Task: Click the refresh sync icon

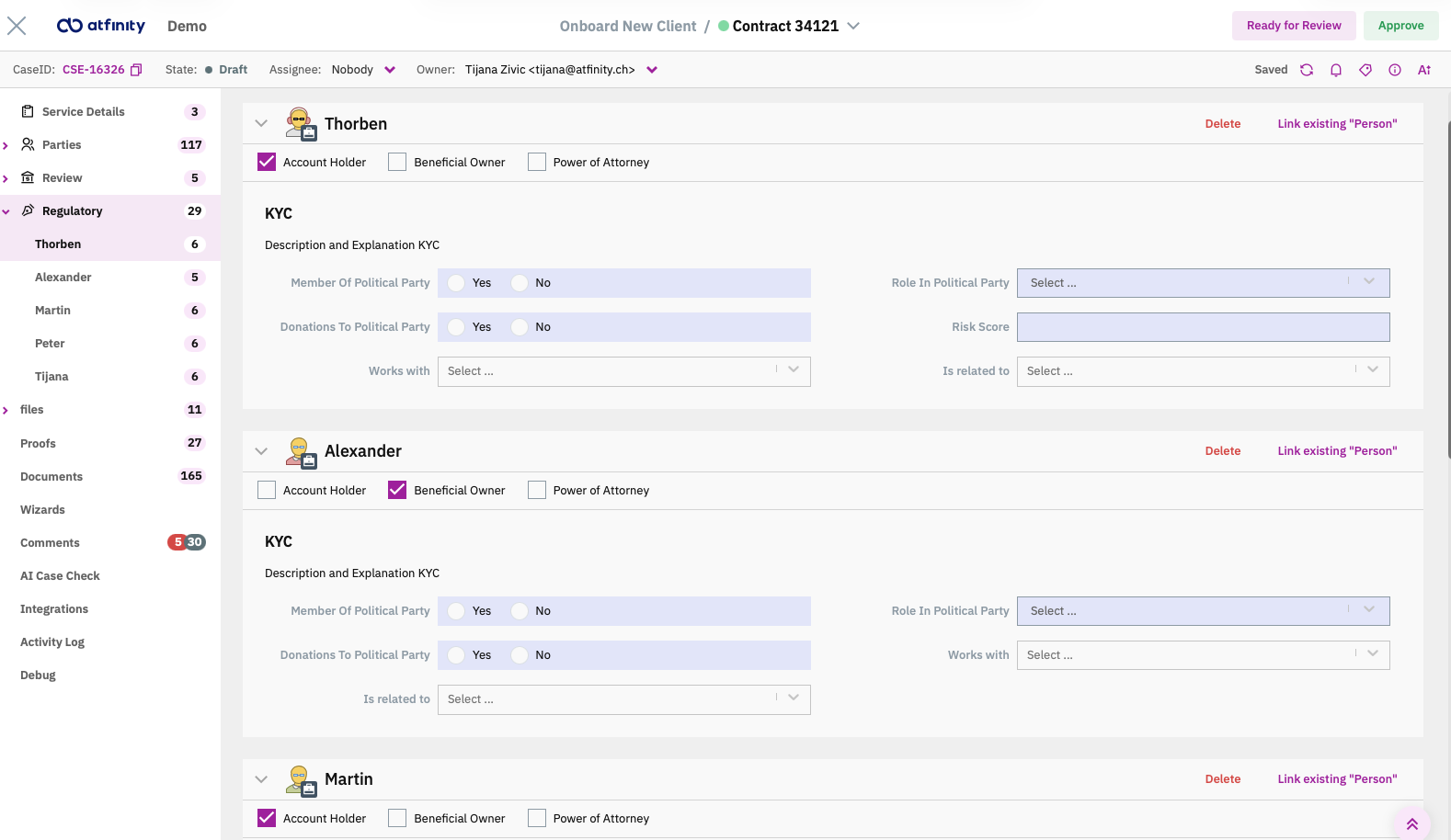Action: pyautogui.click(x=1307, y=70)
